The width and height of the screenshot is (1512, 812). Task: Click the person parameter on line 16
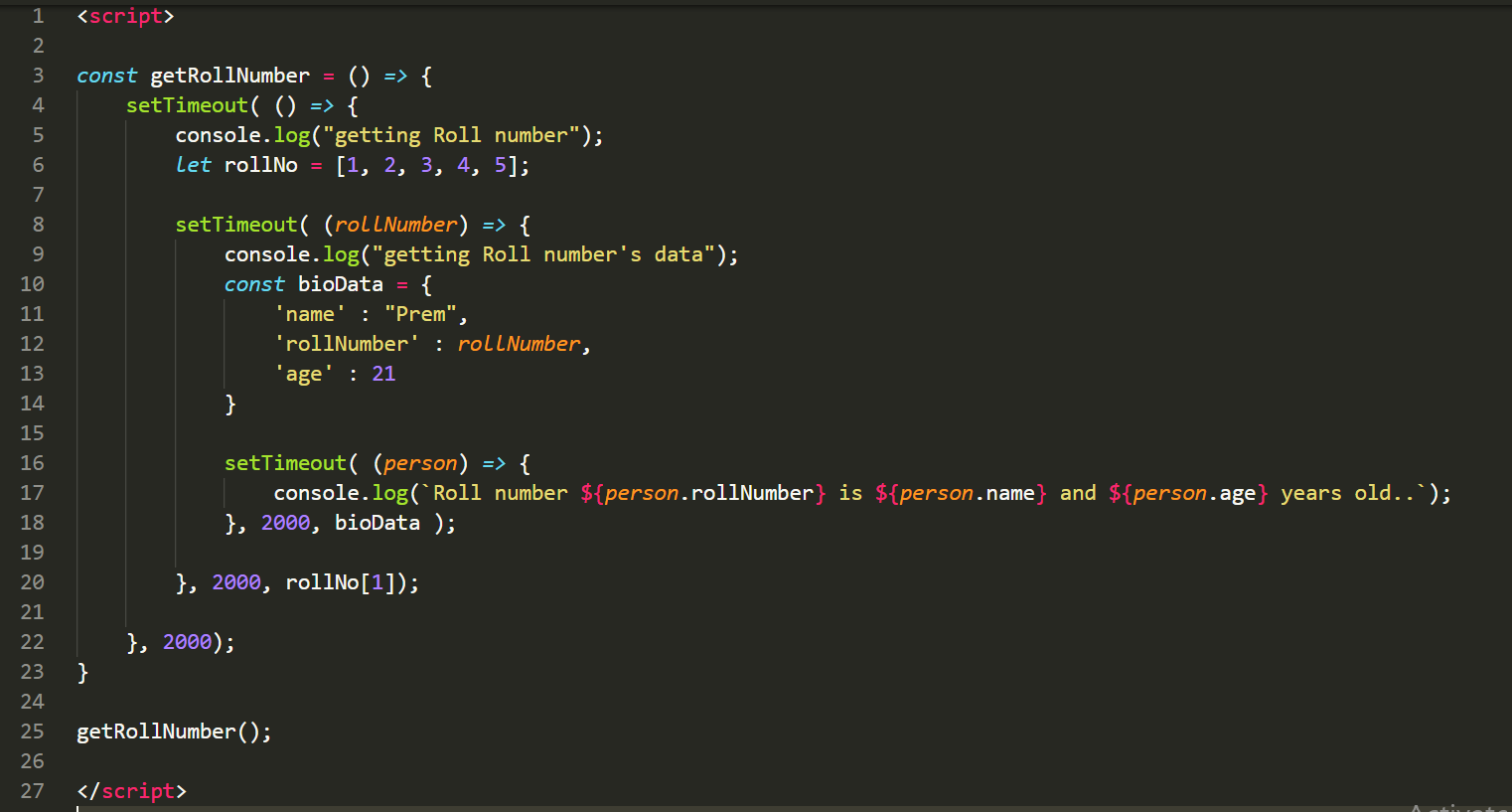(420, 463)
